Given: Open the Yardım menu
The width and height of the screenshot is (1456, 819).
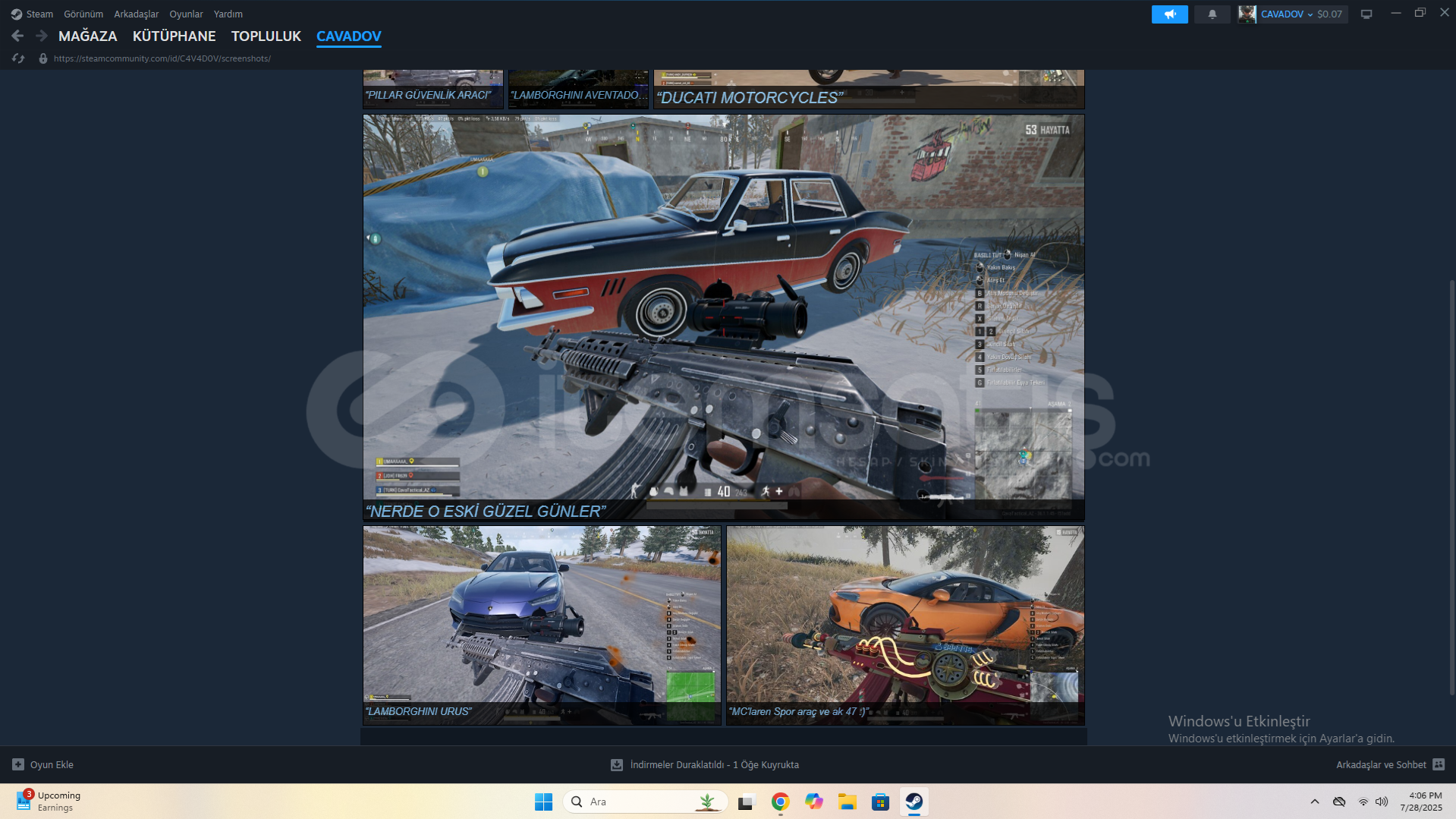Looking at the screenshot, I should click(x=228, y=14).
